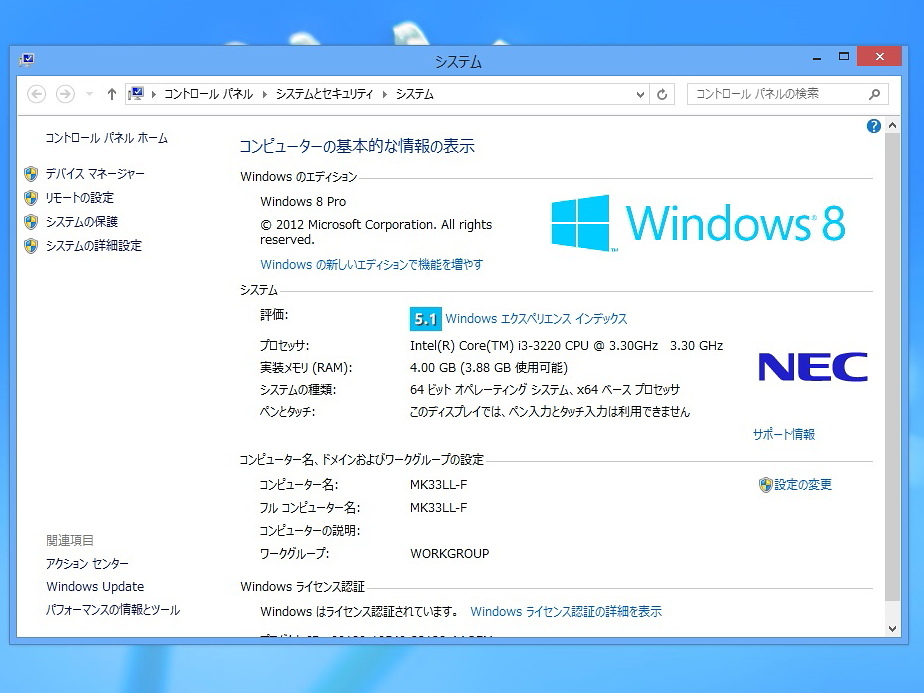Click the system window title bar icon

27,60
